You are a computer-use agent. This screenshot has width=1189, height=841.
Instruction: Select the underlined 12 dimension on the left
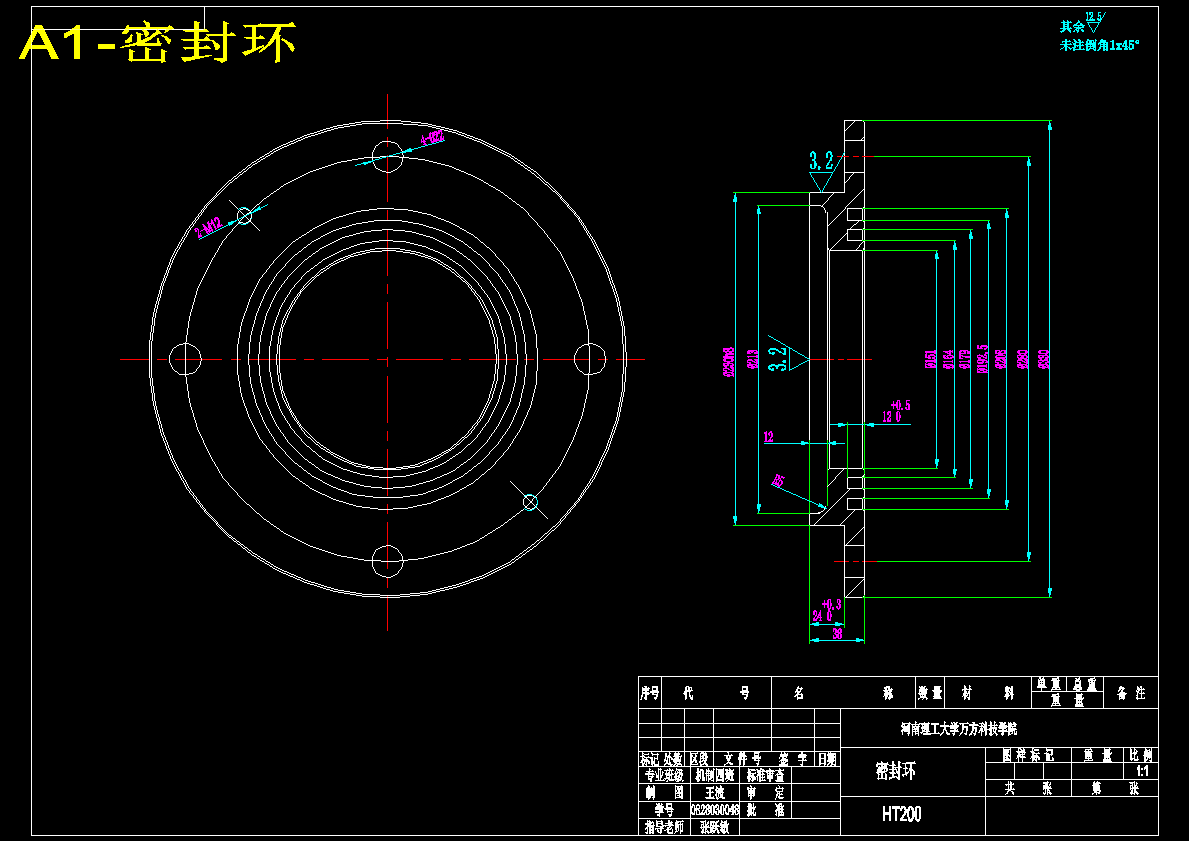(x=769, y=437)
